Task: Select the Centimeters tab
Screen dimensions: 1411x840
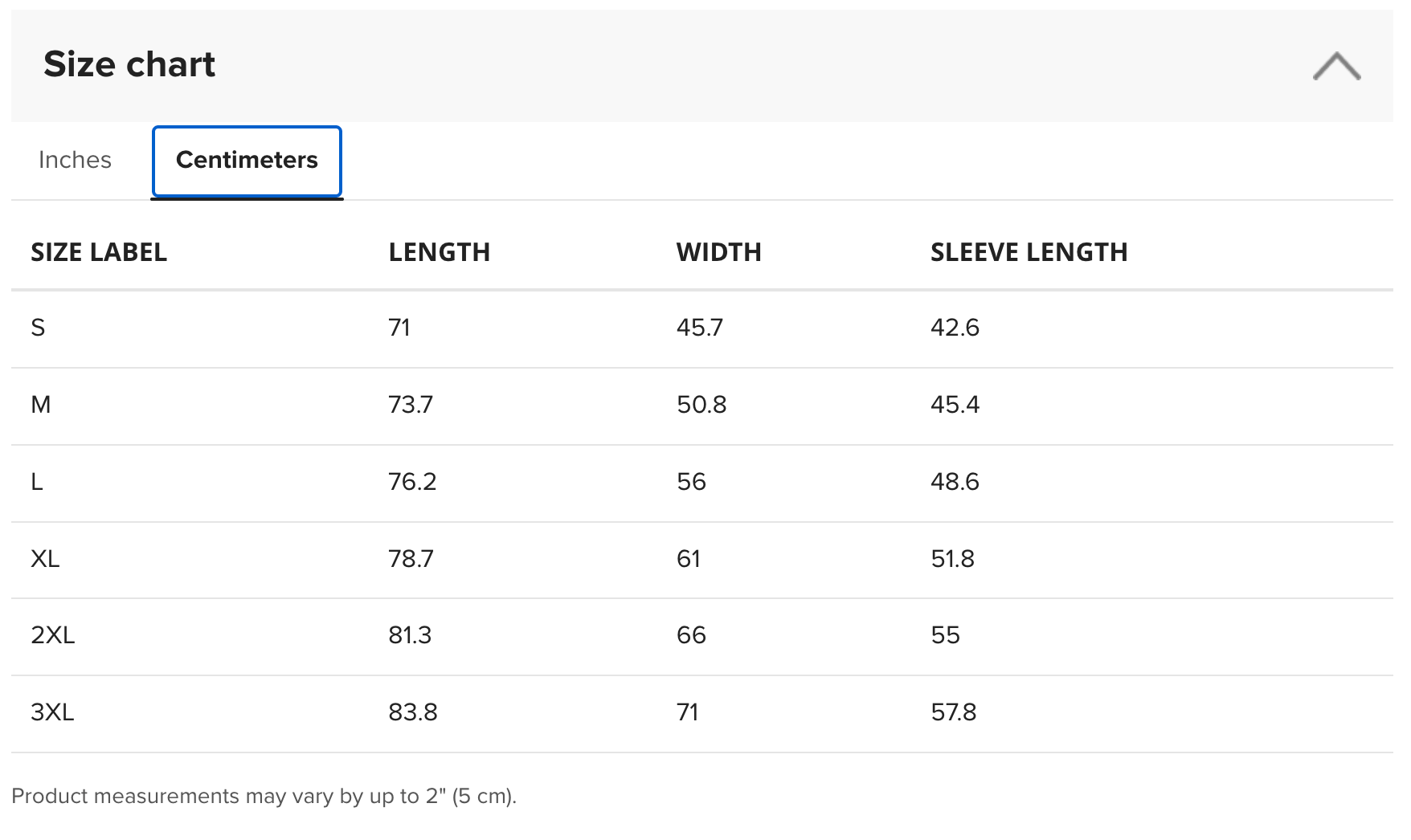Action: click(x=247, y=161)
